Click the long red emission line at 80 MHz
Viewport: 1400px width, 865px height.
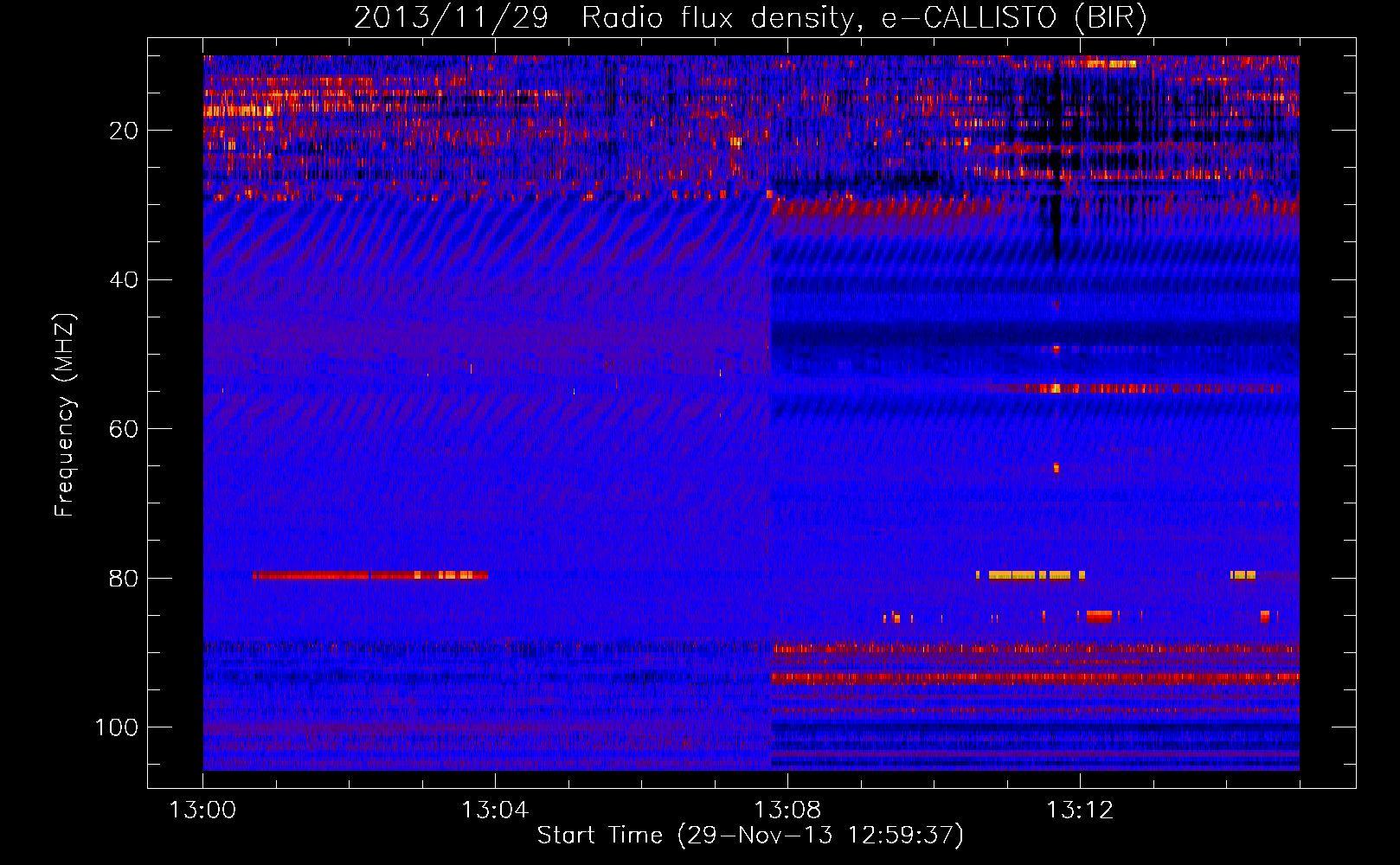[370, 575]
